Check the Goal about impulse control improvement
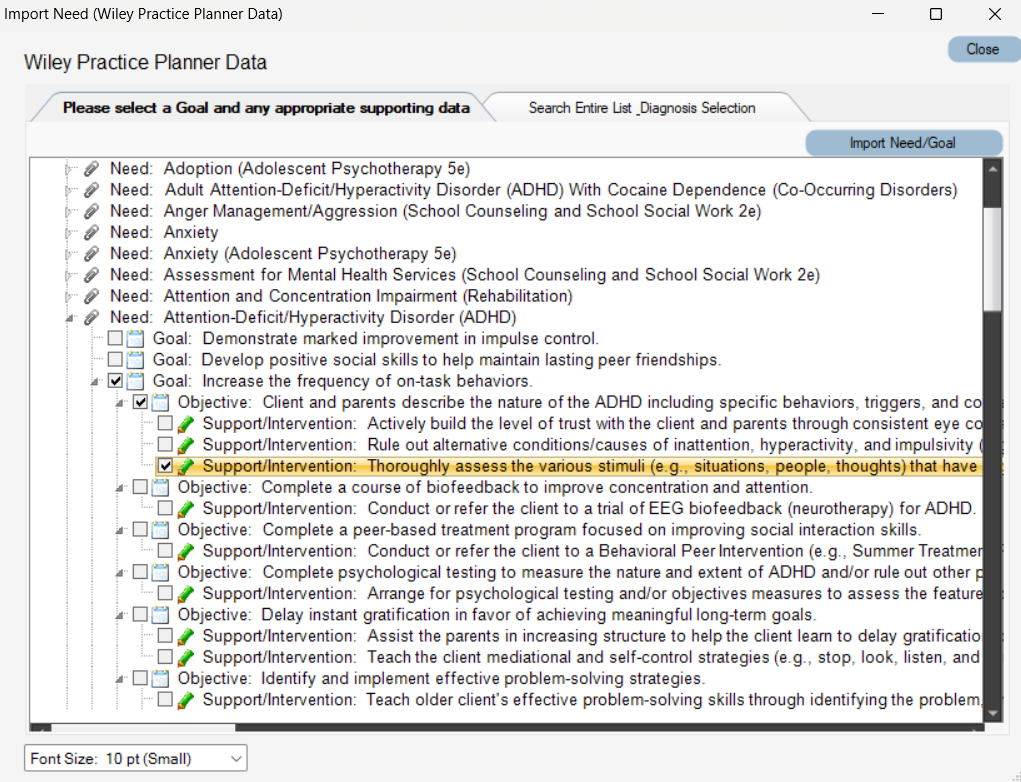Viewport: 1021px width, 782px height. tap(114, 338)
